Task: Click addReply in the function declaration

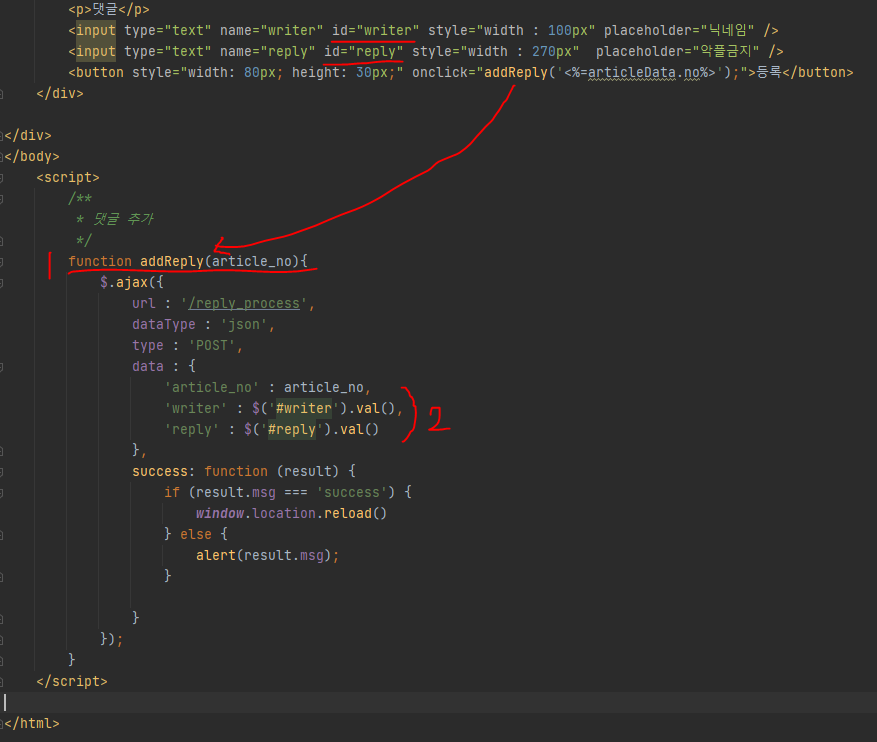Action: click(172, 261)
